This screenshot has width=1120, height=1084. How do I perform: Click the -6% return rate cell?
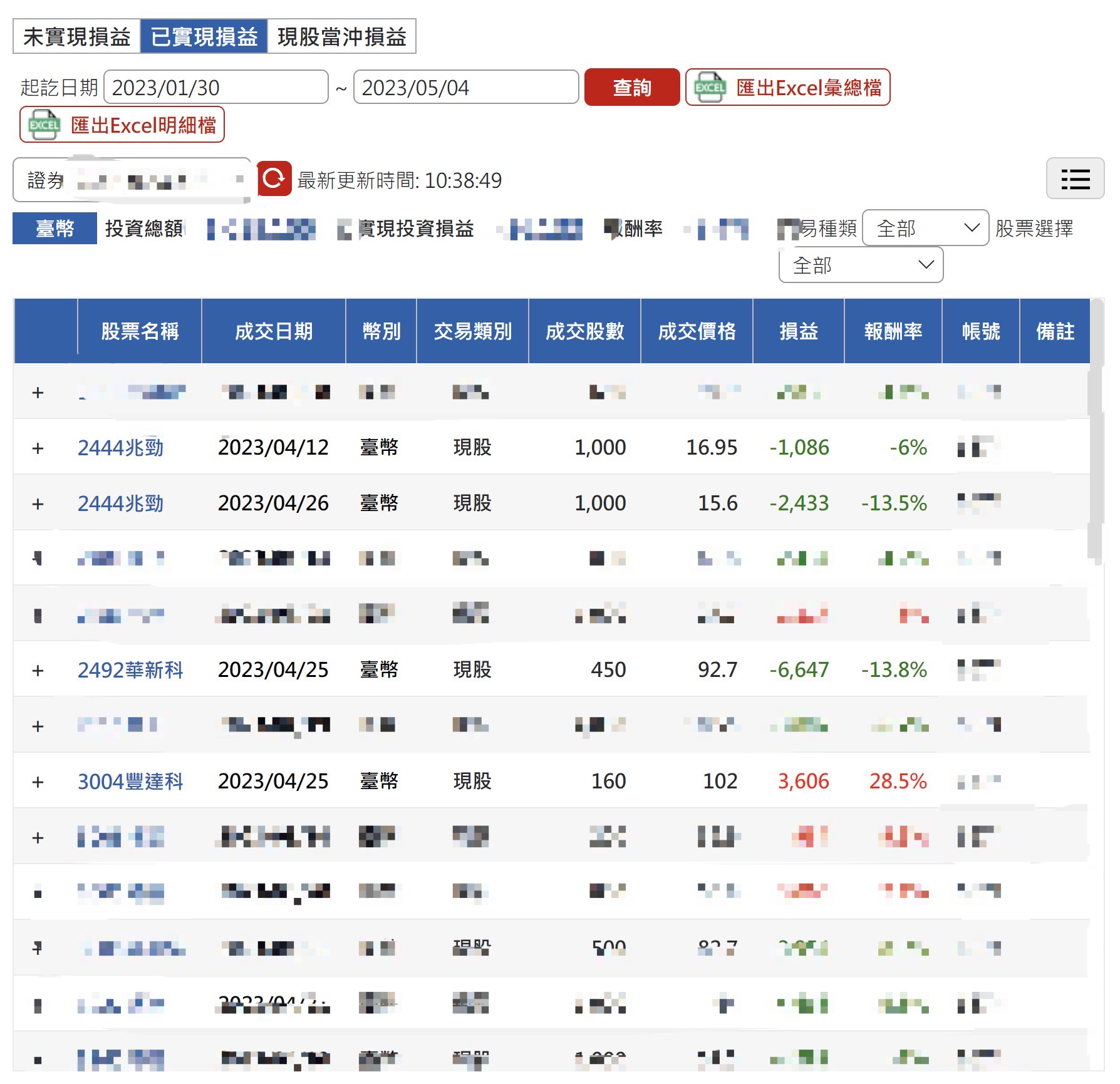pos(908,448)
